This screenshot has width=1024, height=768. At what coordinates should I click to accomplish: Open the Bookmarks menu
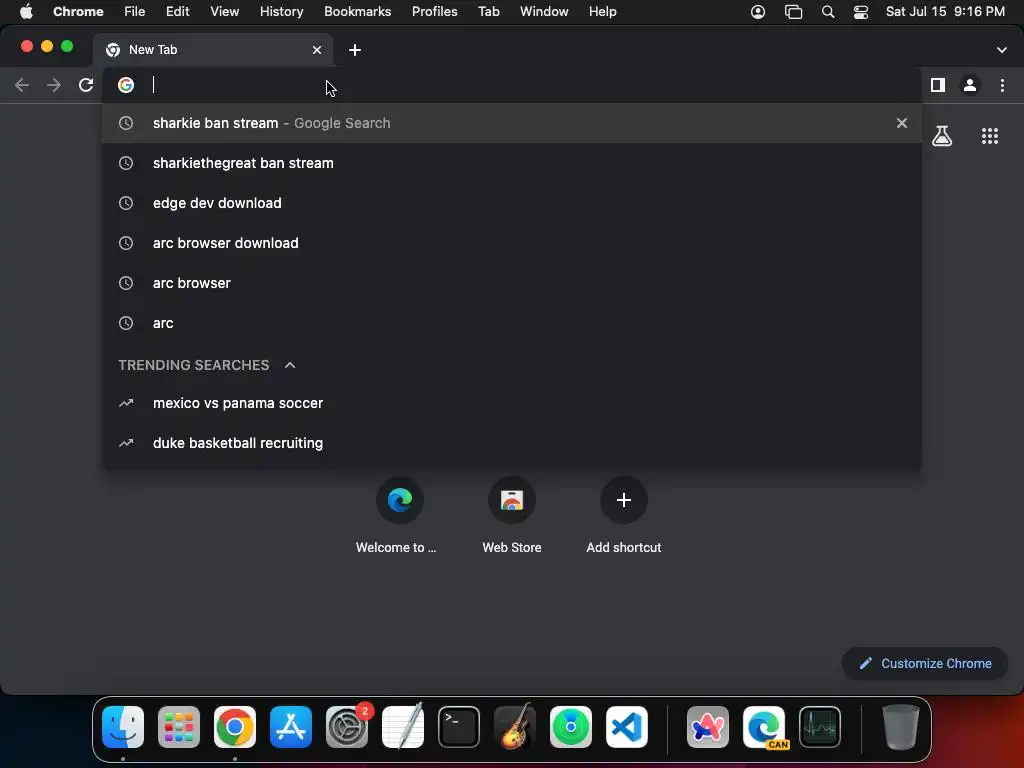click(358, 12)
